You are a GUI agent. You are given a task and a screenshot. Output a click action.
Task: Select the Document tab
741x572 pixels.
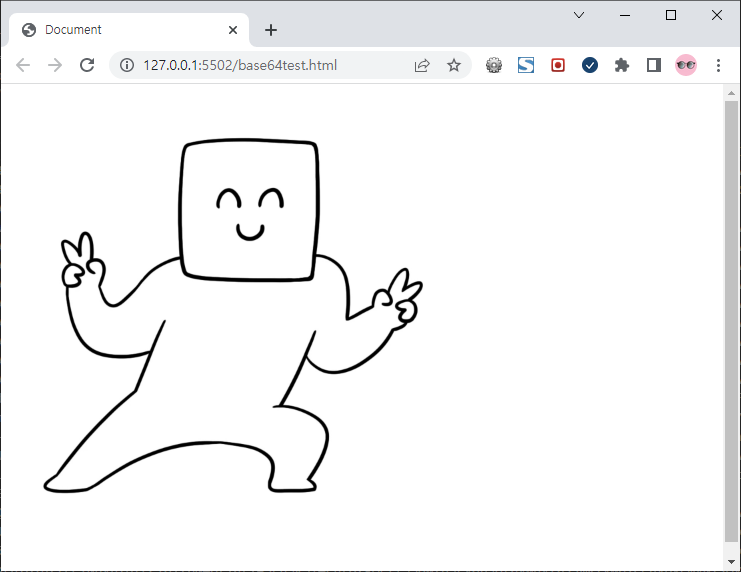coord(129,30)
